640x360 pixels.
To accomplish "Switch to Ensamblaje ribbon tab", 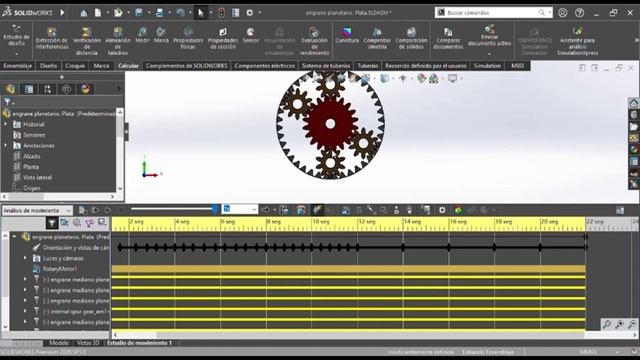I will coord(18,66).
